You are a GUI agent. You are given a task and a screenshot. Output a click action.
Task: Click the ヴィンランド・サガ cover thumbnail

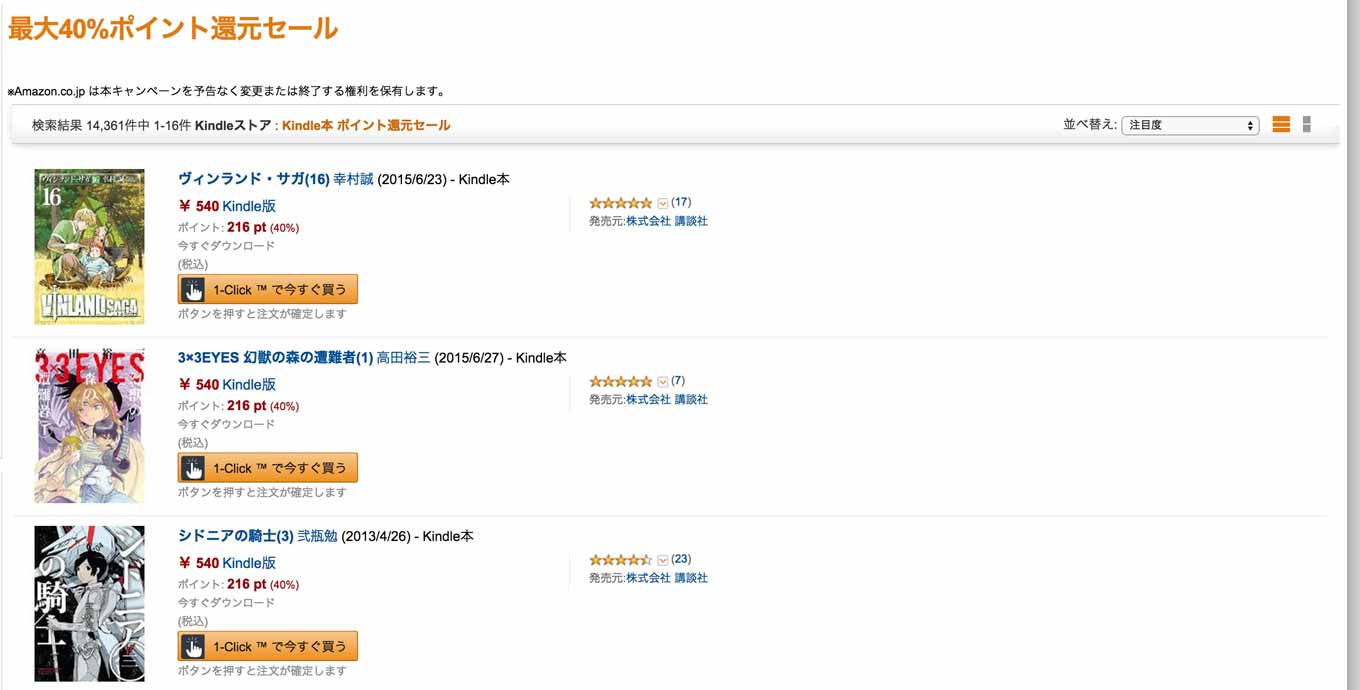(x=89, y=247)
